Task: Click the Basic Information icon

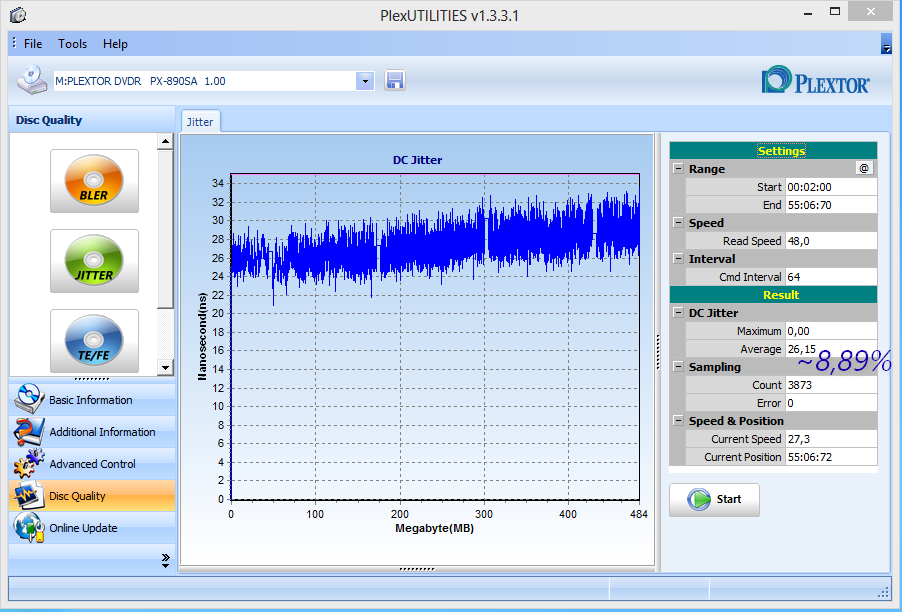Action: click(x=29, y=399)
